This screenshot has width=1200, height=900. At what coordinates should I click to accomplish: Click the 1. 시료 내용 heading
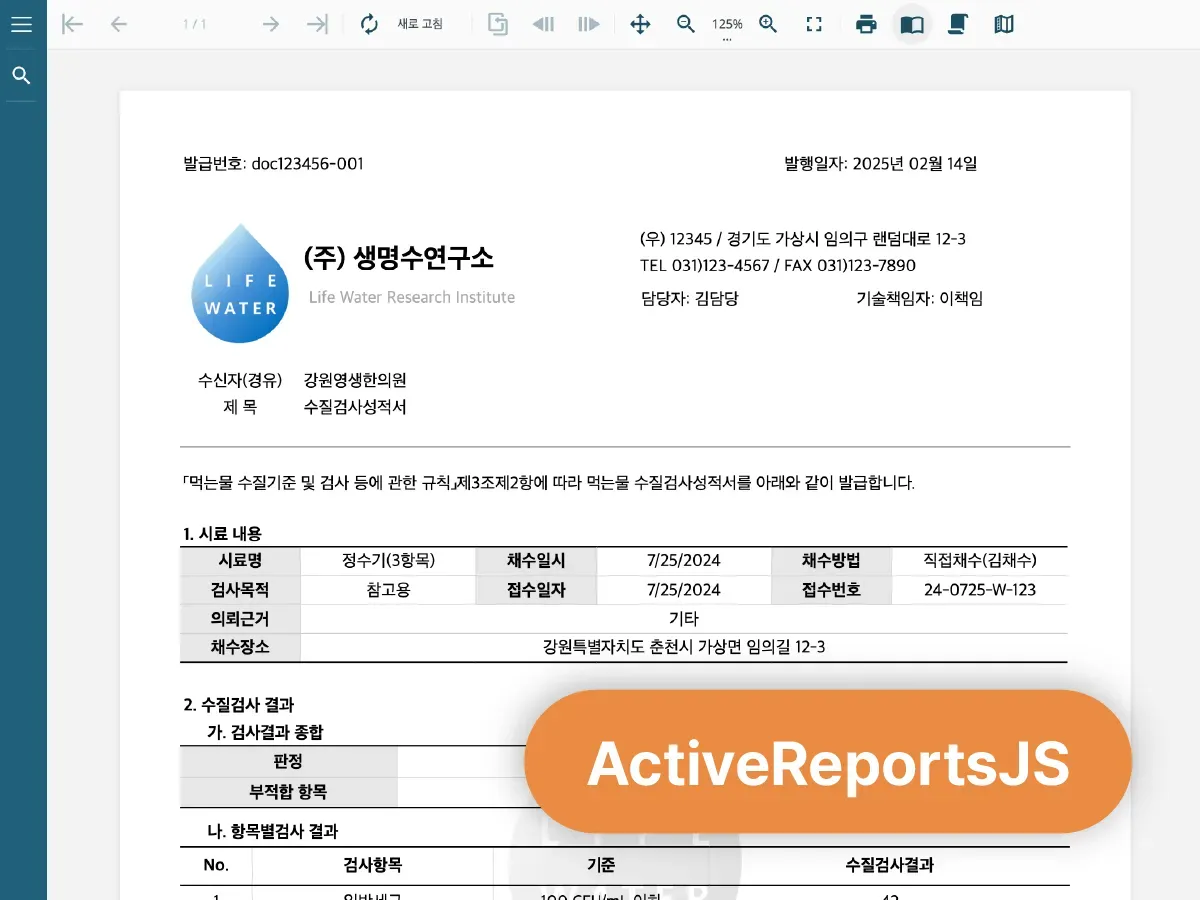click(223, 534)
